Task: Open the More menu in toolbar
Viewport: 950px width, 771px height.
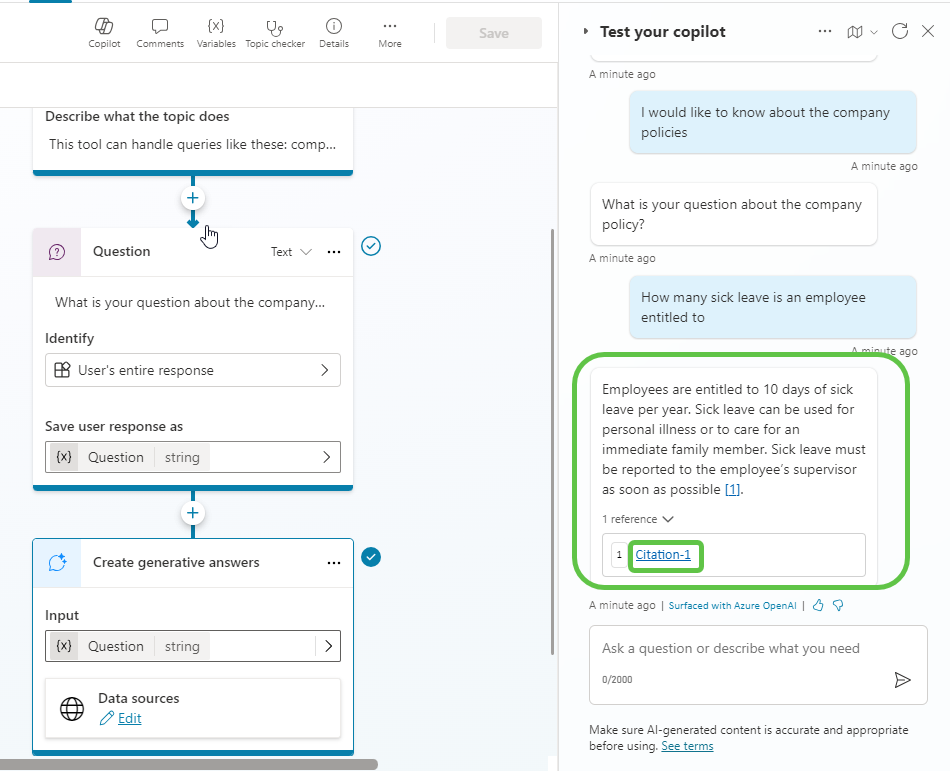Action: (390, 32)
